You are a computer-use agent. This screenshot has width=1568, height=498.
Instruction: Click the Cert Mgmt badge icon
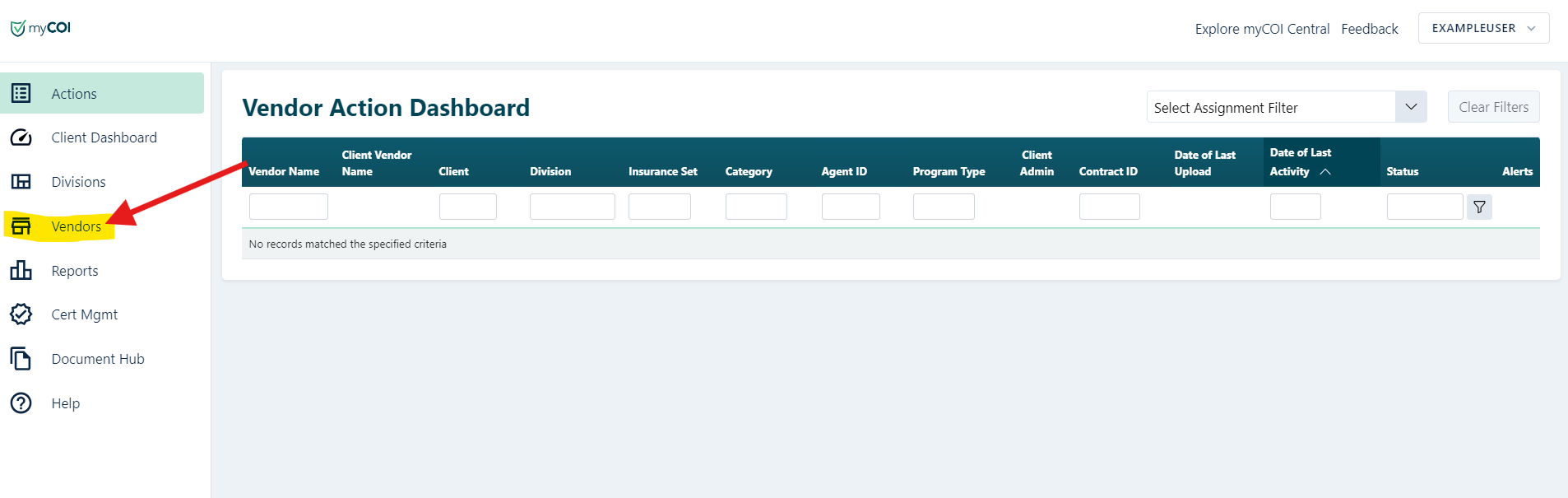21,314
